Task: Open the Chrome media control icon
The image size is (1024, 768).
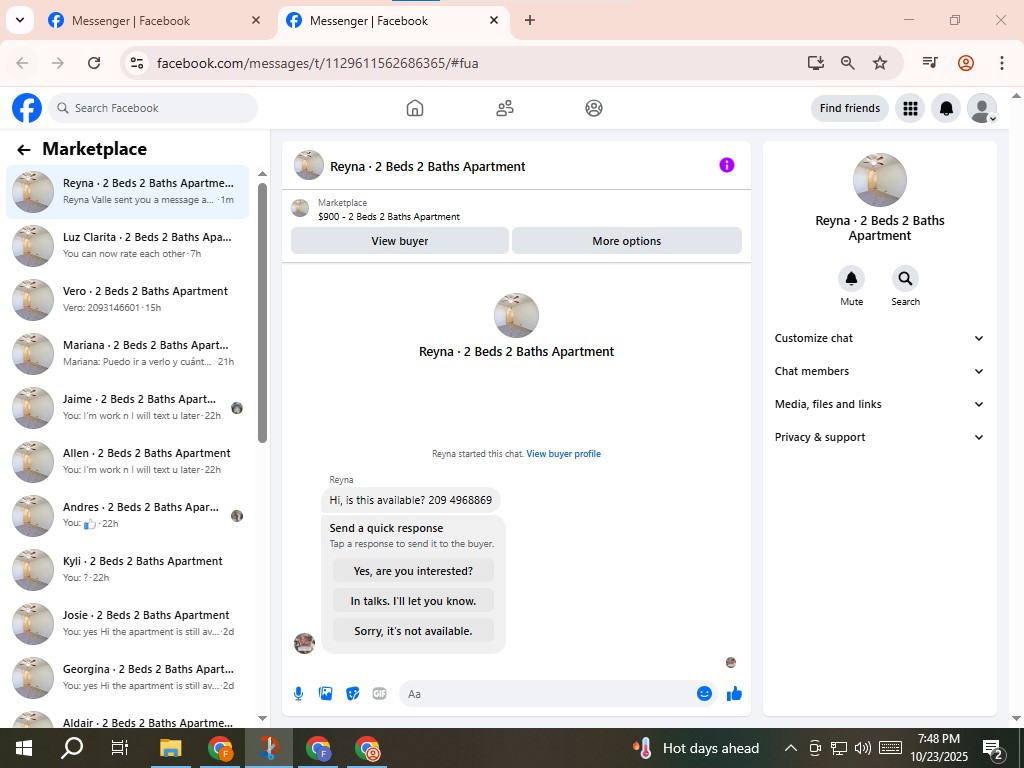Action: coord(930,63)
